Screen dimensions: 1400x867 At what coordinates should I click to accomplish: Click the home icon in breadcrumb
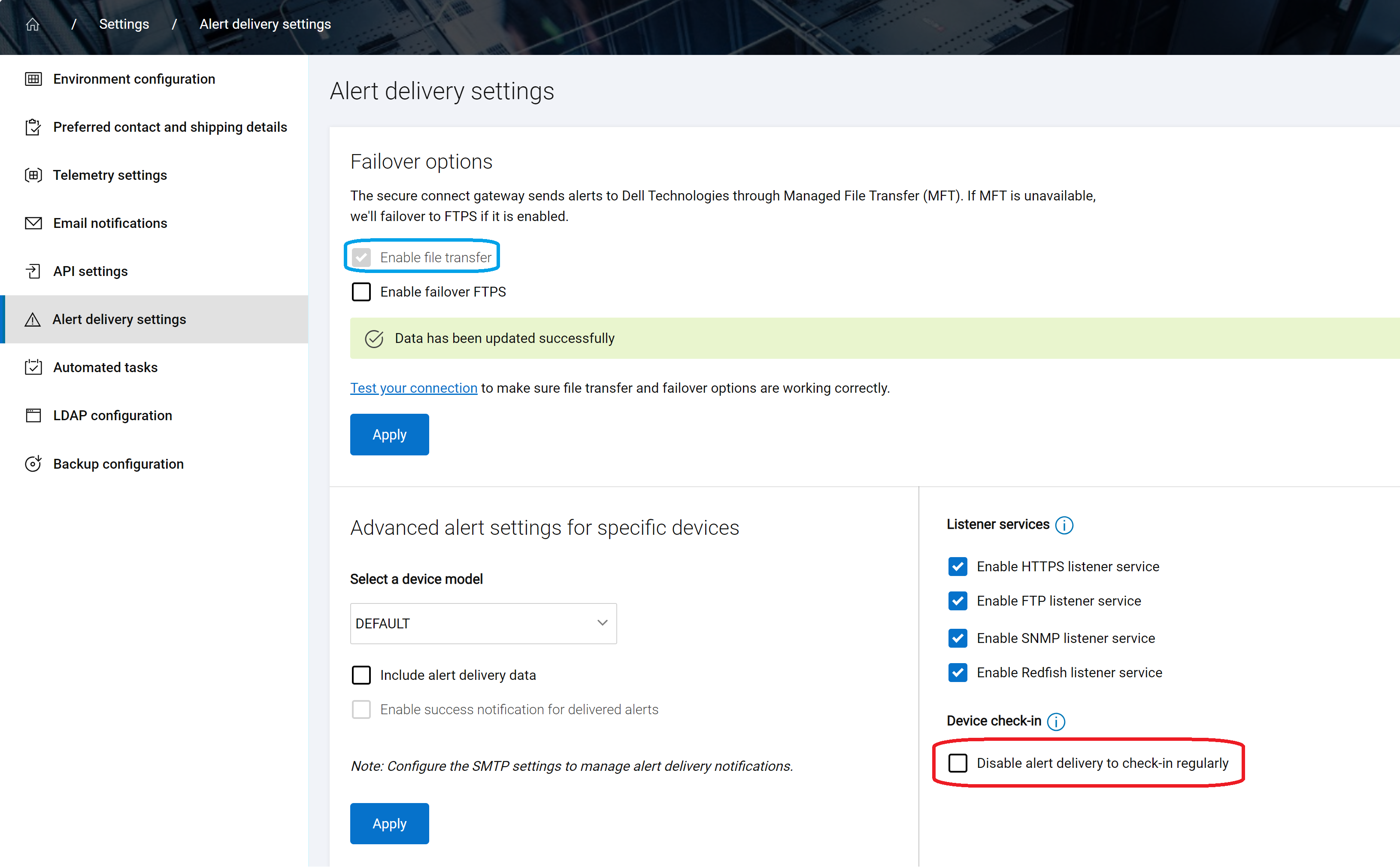coord(33,24)
